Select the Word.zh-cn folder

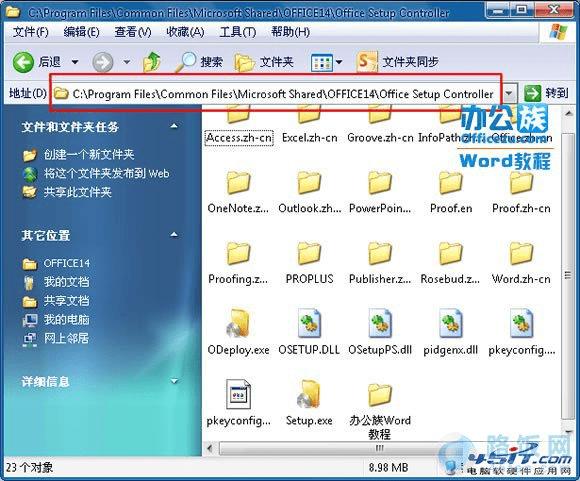pos(521,263)
